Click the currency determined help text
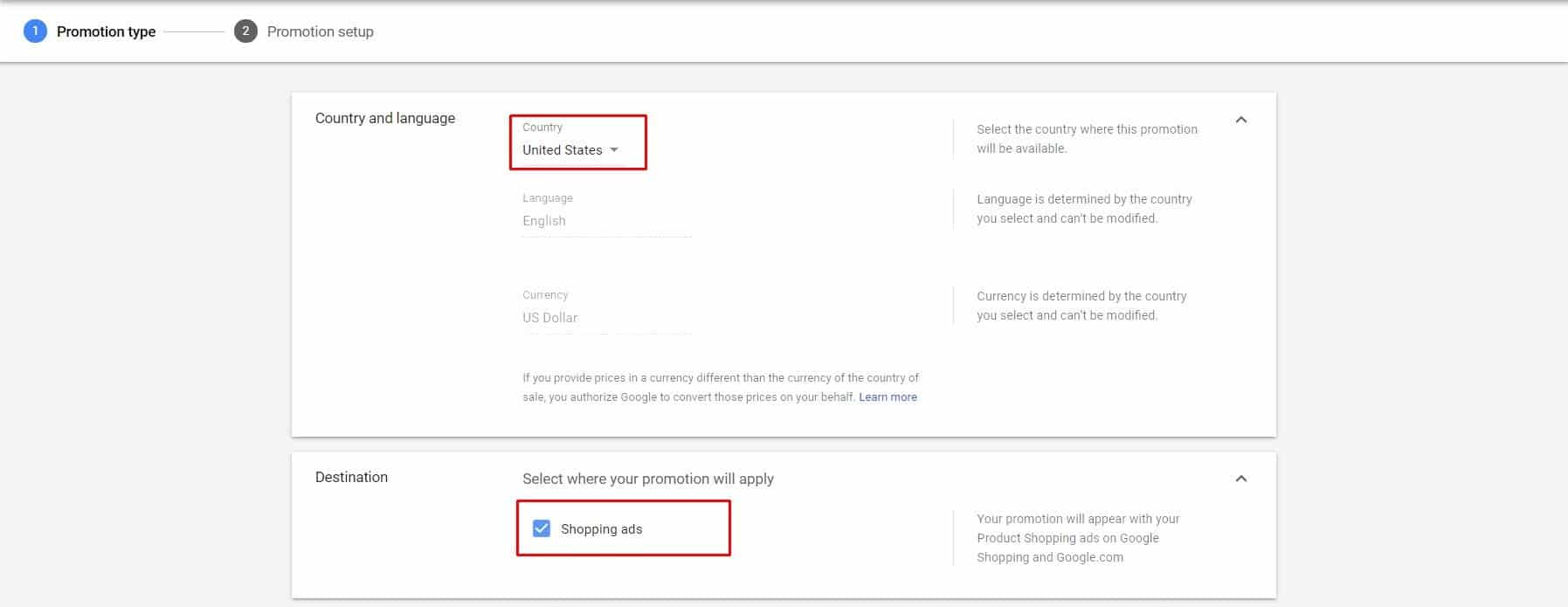 click(1081, 306)
